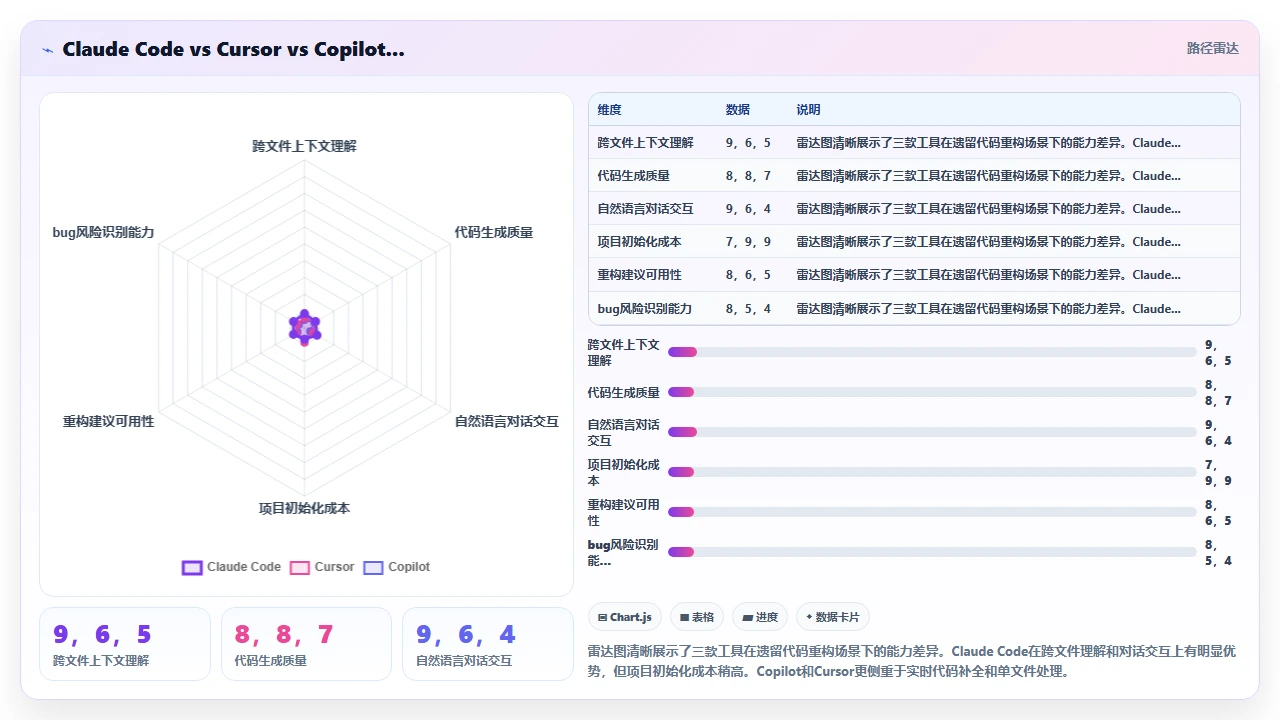Select the 数据卡片 chip
1280x720 pixels.
coord(833,617)
